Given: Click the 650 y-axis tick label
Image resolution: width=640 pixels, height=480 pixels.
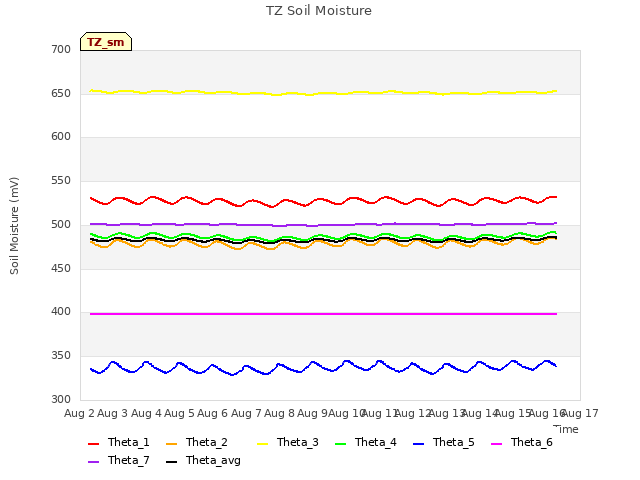Looking at the screenshot, I should coord(61,93).
